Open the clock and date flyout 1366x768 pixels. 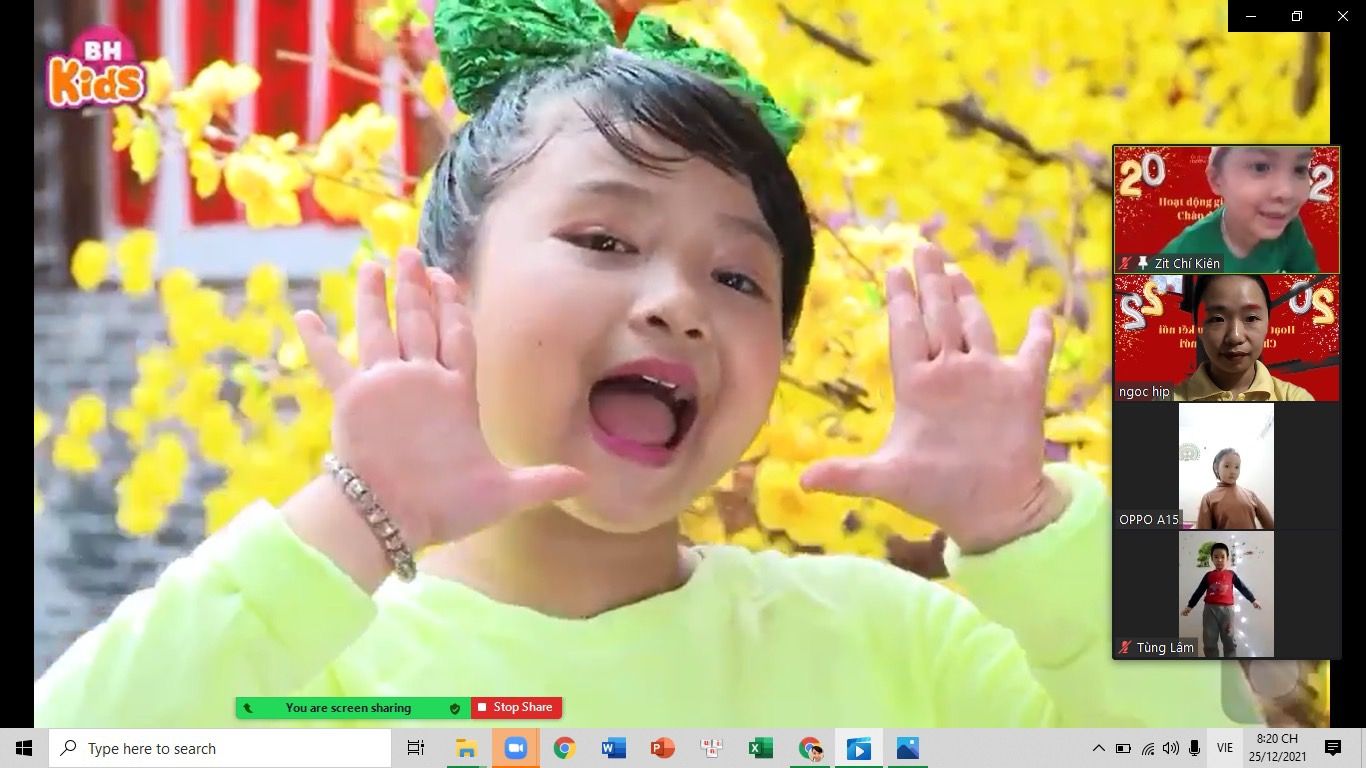1277,748
